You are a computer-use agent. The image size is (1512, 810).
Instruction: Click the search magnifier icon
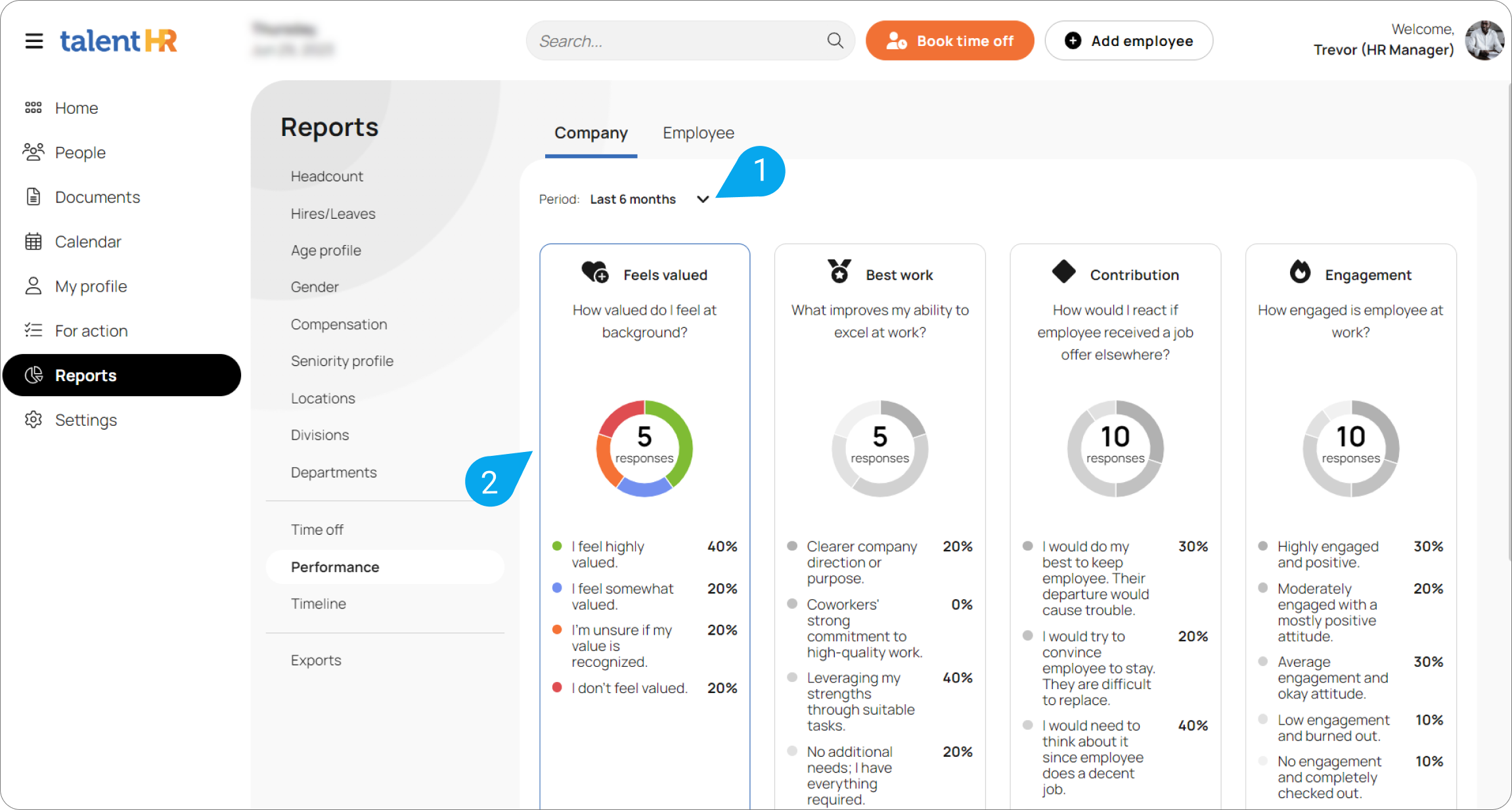[835, 41]
